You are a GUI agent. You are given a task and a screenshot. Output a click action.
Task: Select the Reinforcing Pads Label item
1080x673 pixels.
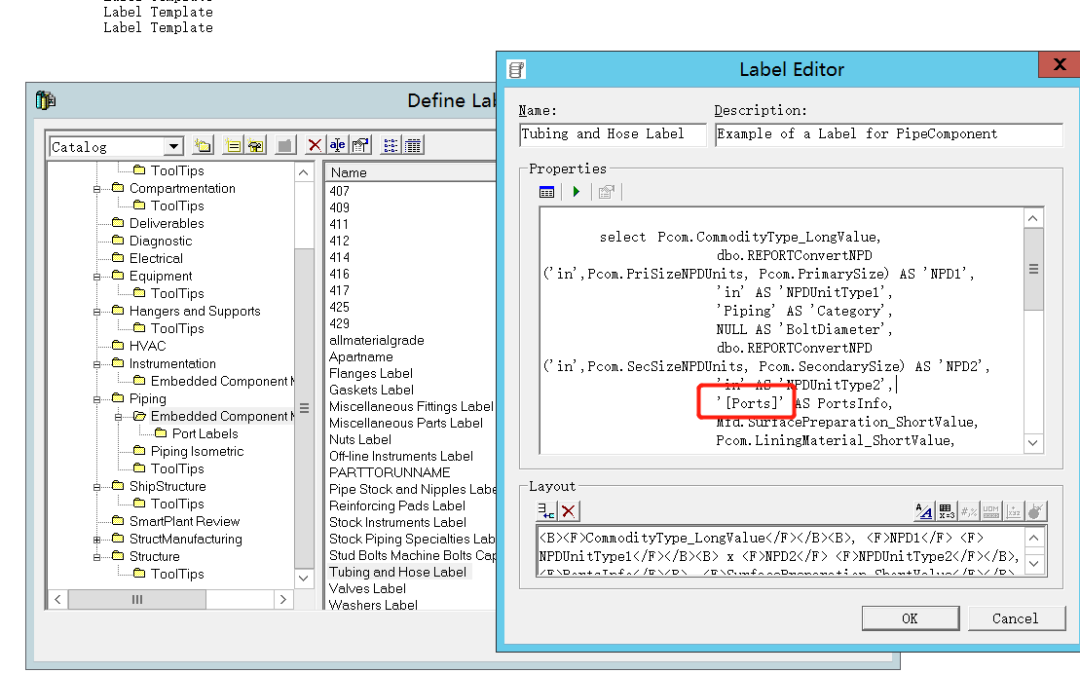tap(397, 506)
